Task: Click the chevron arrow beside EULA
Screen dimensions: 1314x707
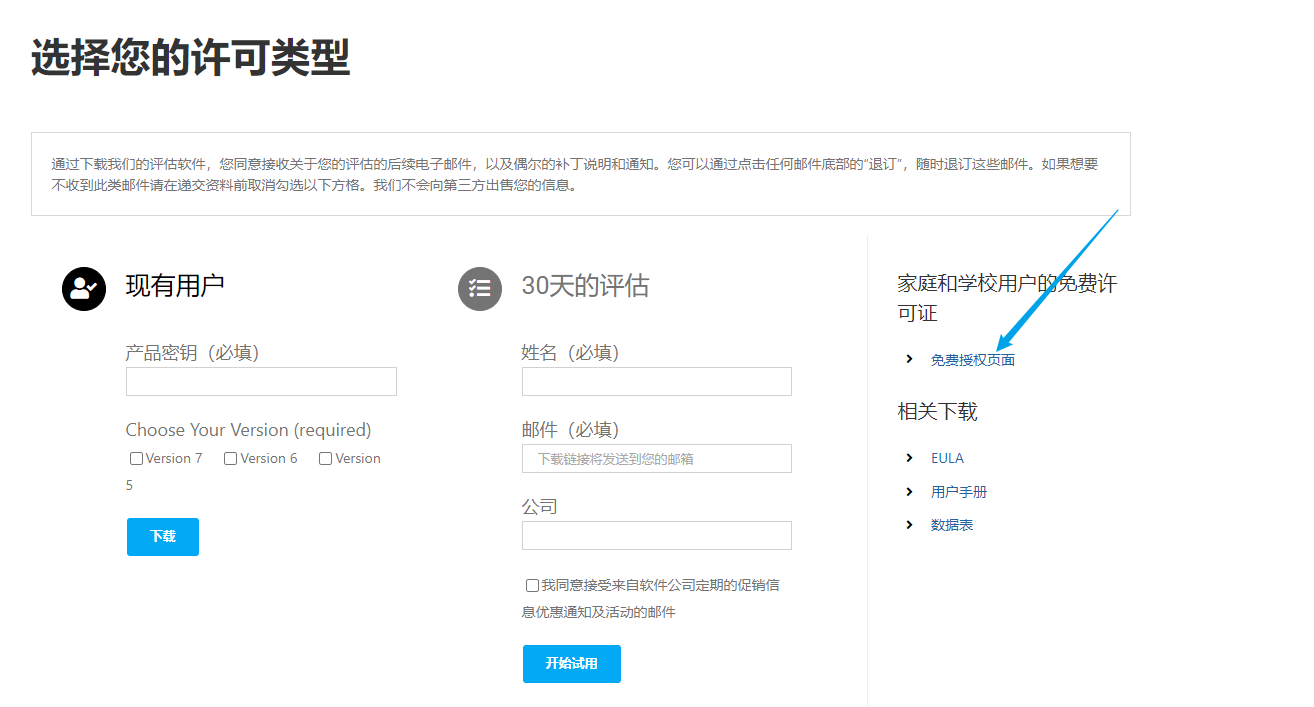Action: (909, 458)
